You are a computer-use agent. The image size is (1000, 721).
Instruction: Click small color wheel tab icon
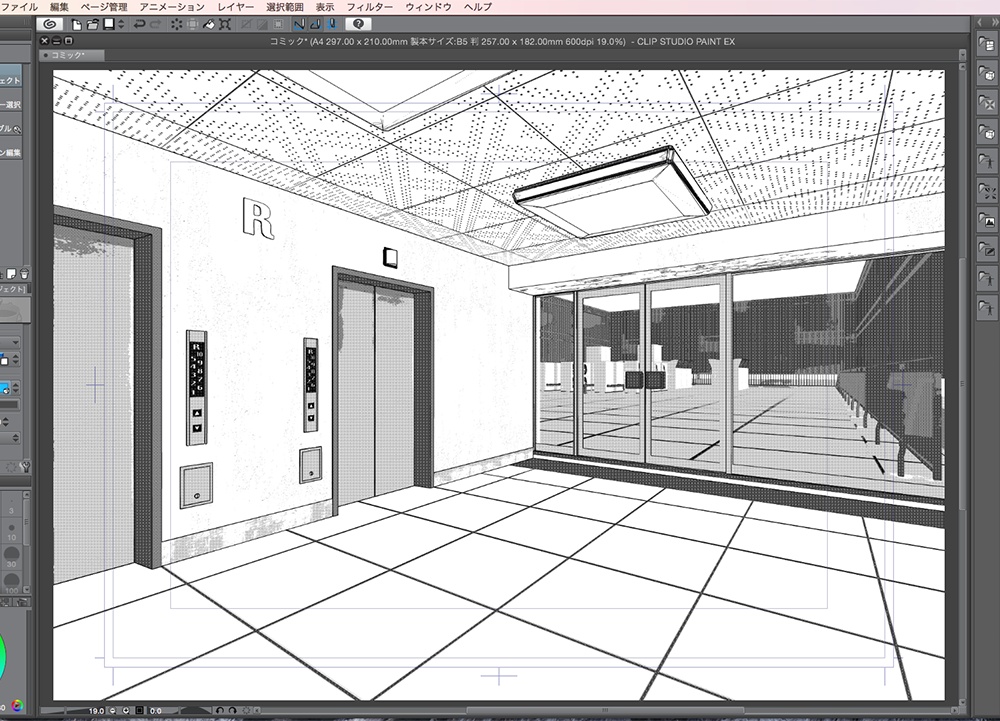coord(17,706)
